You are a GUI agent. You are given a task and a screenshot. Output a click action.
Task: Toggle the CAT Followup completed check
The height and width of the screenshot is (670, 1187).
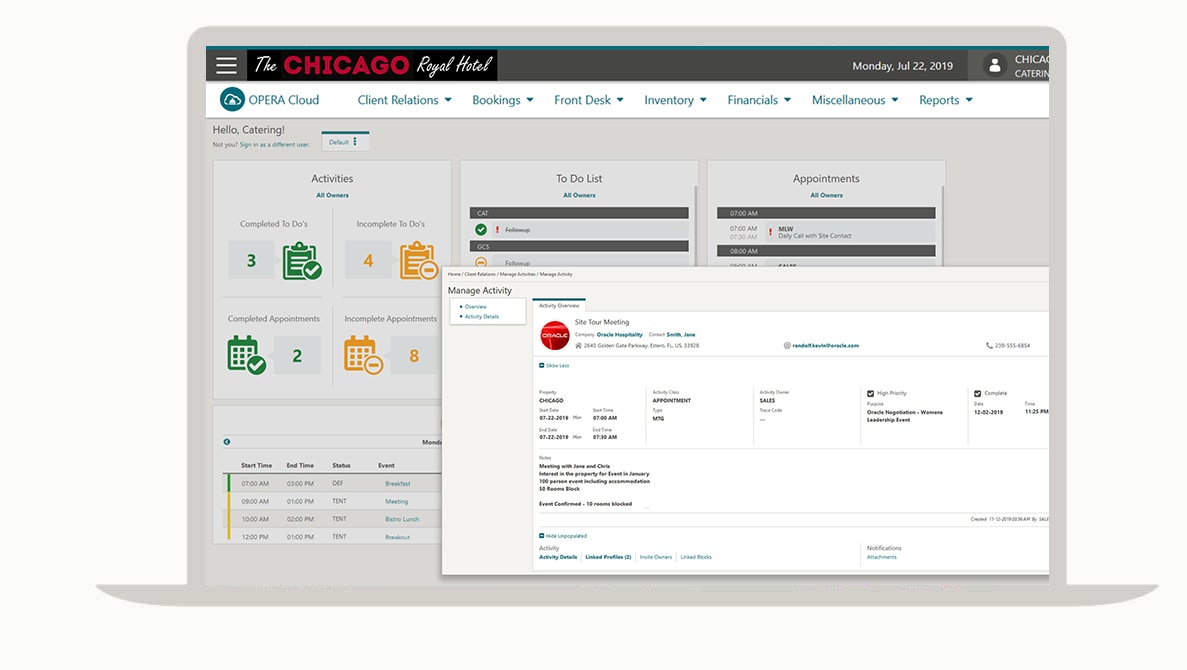tap(481, 229)
